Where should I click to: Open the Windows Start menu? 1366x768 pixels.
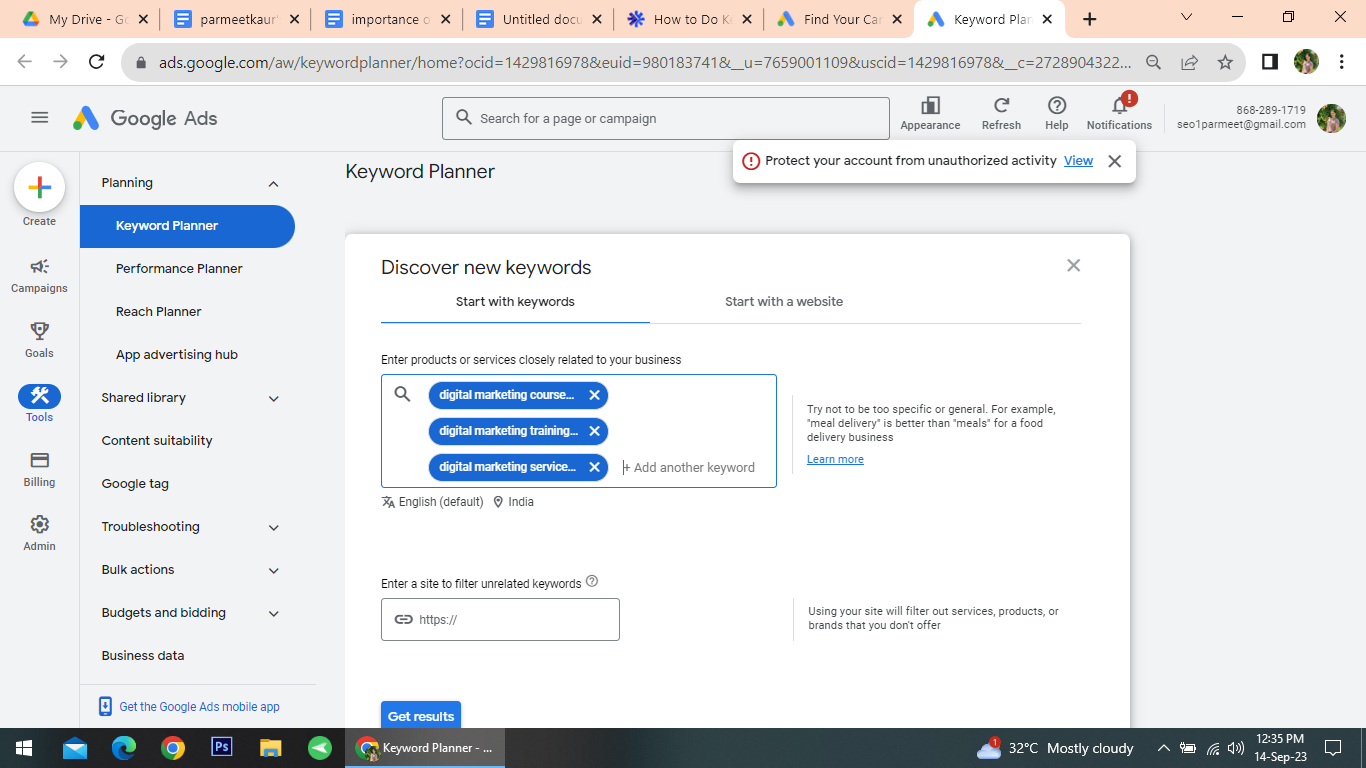[x=24, y=748]
